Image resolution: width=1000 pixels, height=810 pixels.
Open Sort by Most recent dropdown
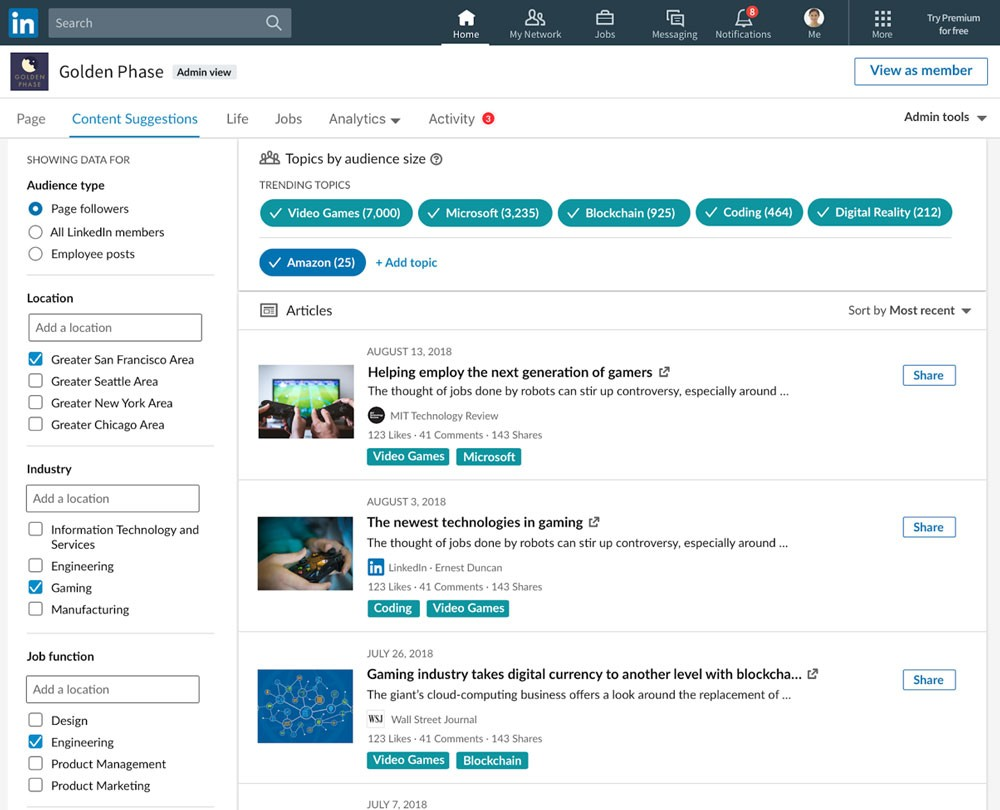pyautogui.click(x=909, y=311)
